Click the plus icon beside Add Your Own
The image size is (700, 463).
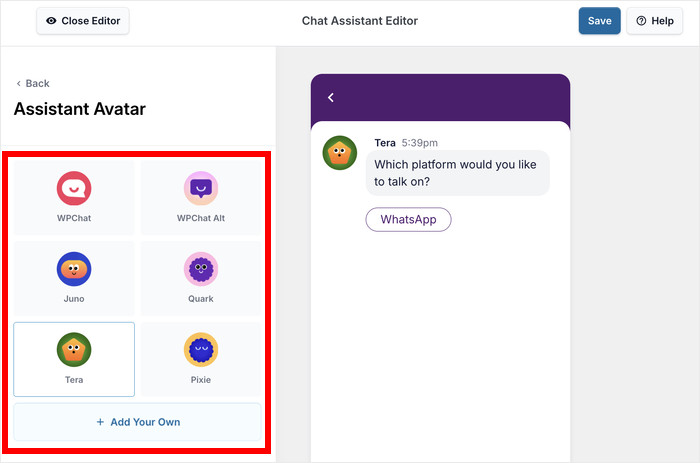pos(100,422)
